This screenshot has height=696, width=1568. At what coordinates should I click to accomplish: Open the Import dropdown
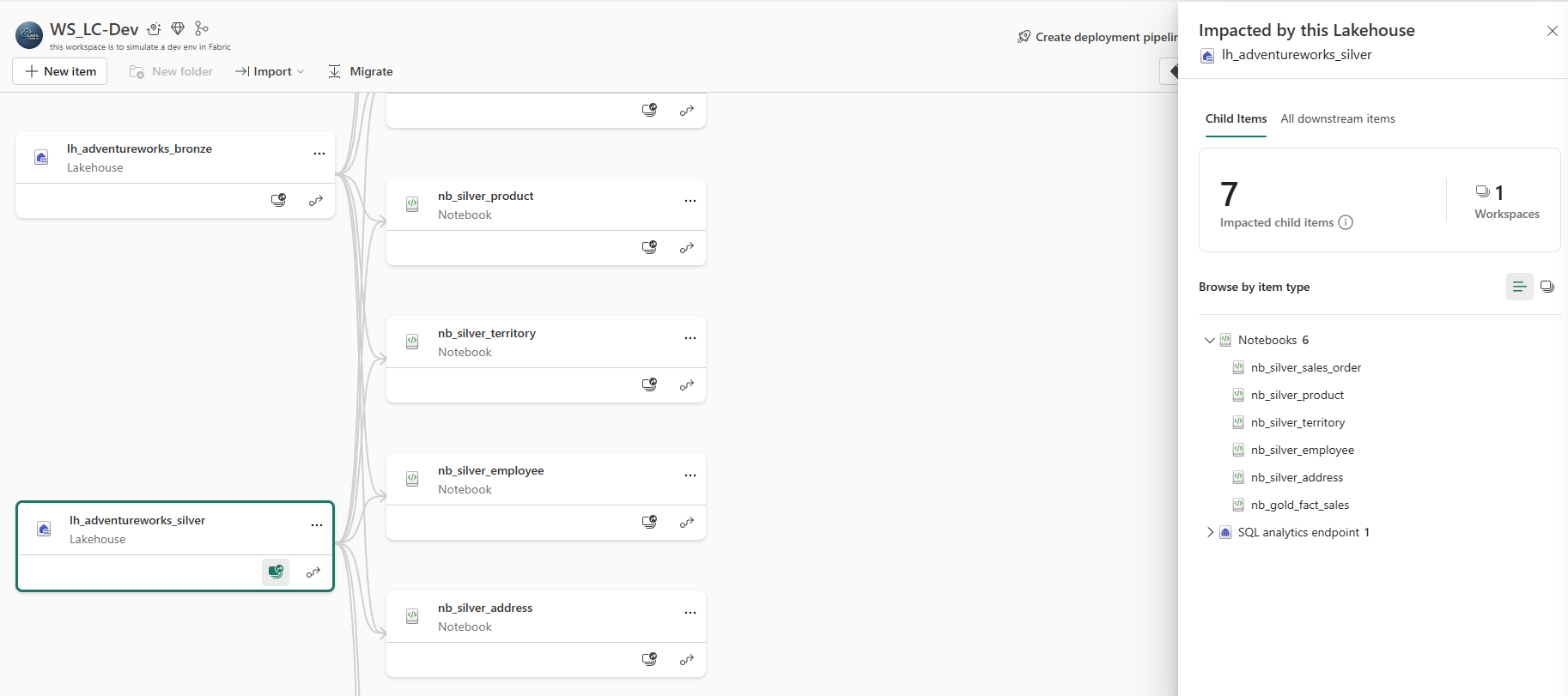pyautogui.click(x=270, y=71)
